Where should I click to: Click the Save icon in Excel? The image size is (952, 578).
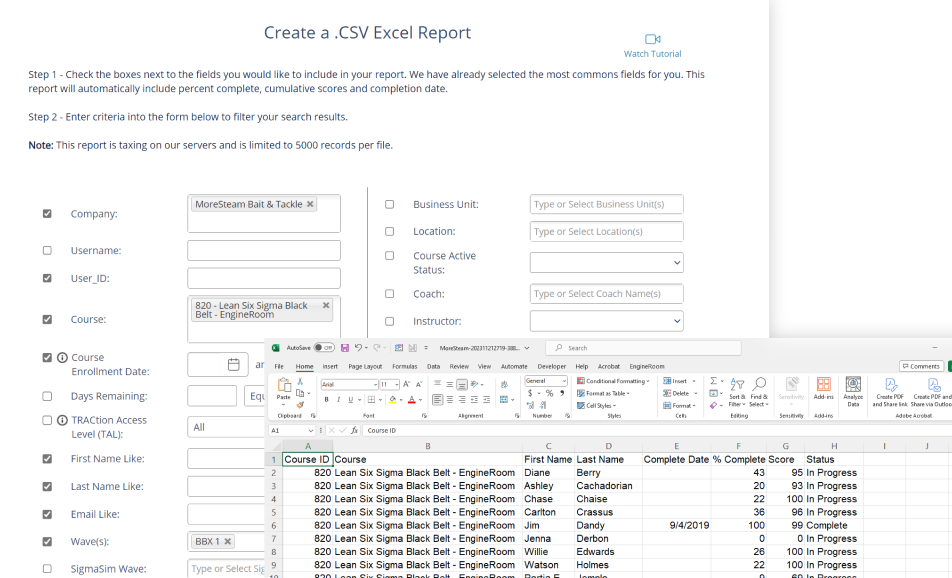point(345,348)
